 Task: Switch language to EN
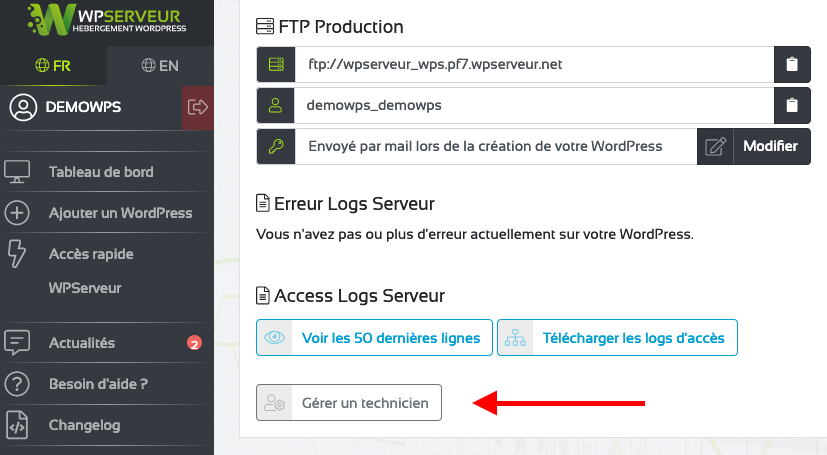coord(160,66)
